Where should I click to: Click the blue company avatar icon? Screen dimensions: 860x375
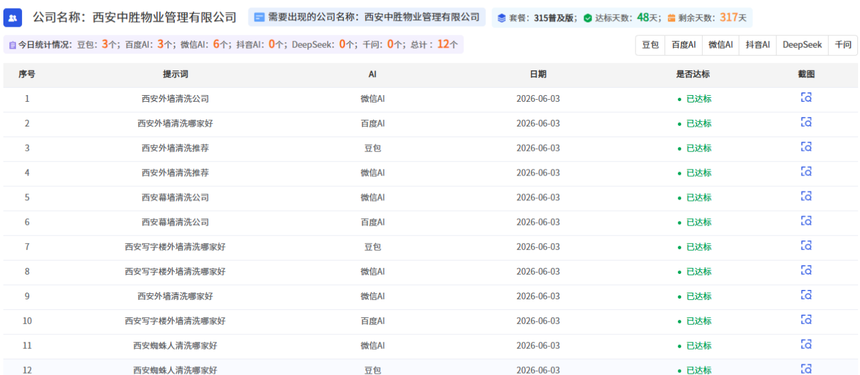click(x=13, y=18)
